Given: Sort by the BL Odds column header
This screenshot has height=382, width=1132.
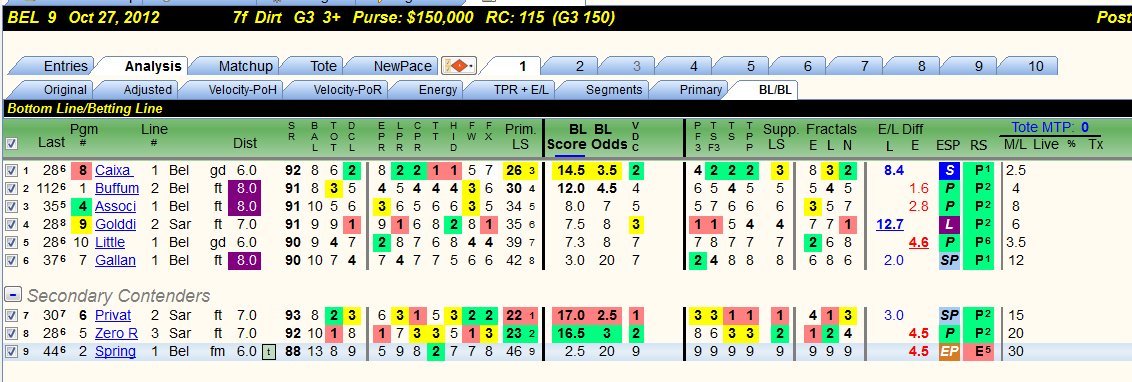Looking at the screenshot, I should [x=609, y=136].
